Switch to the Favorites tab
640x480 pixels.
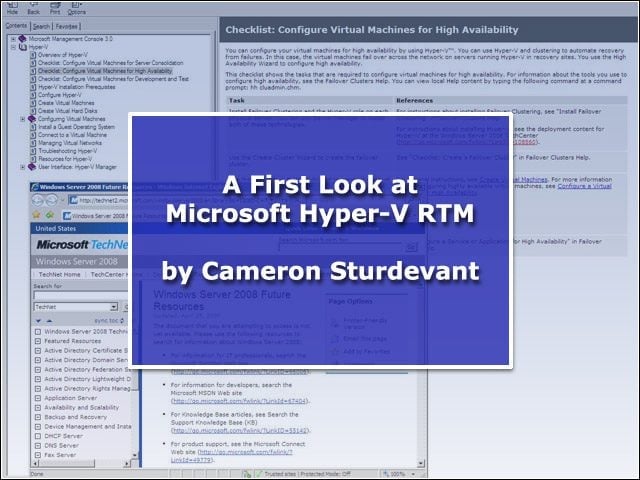pos(67,27)
